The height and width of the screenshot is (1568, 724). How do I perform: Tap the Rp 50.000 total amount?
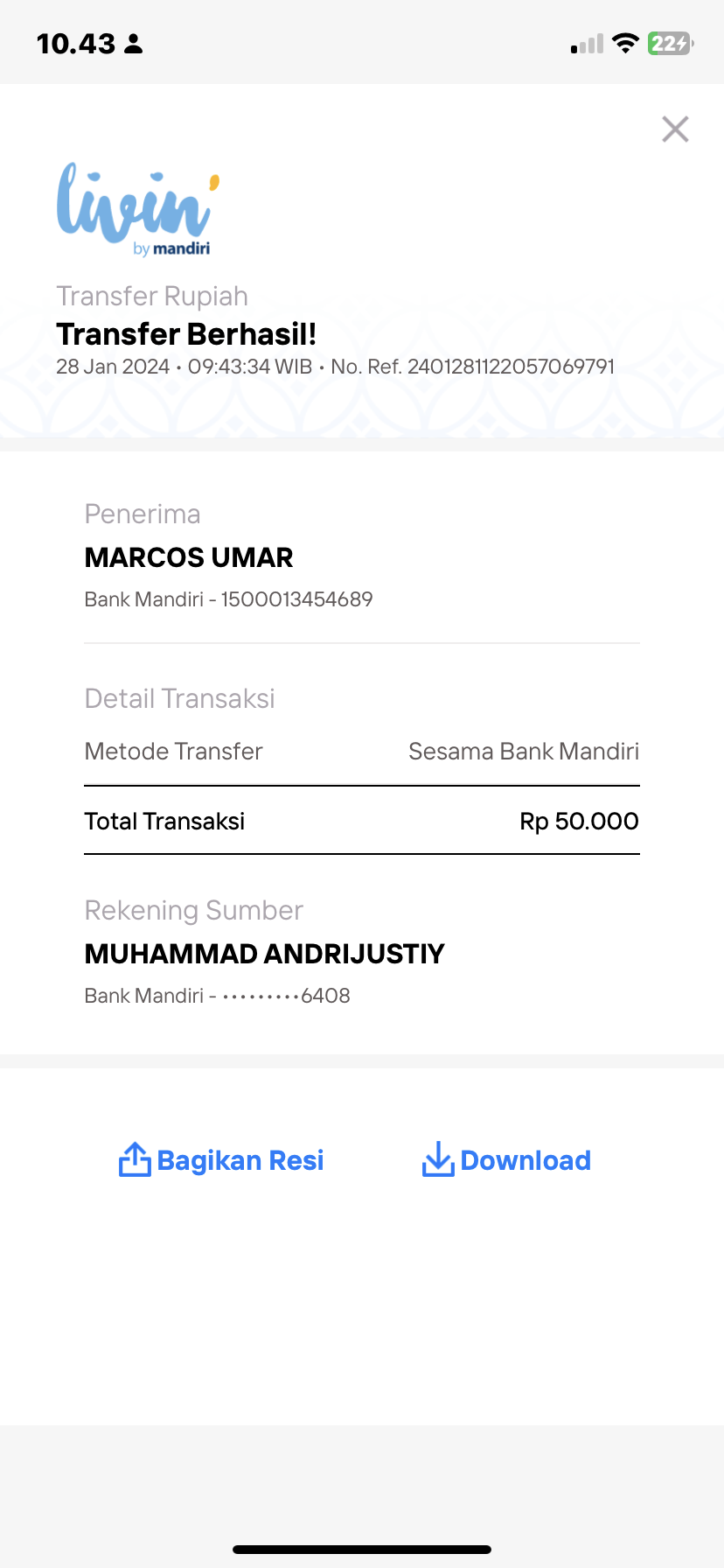(579, 822)
